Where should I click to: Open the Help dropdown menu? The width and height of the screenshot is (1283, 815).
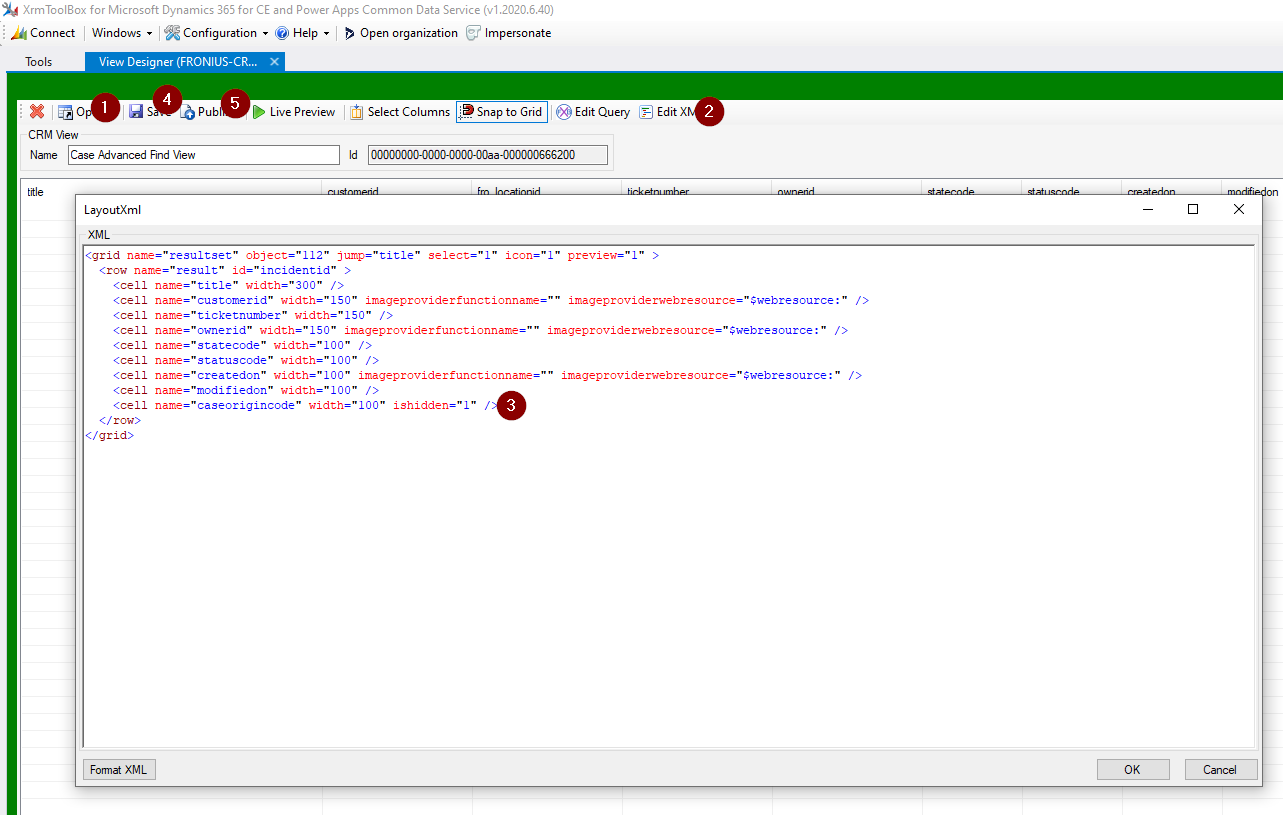click(x=302, y=33)
